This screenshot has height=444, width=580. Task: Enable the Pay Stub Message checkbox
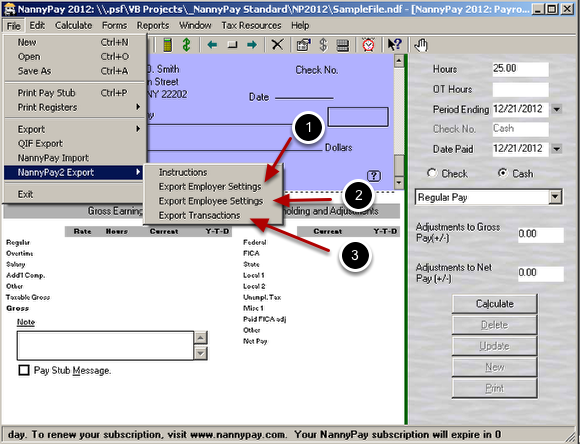(24, 370)
